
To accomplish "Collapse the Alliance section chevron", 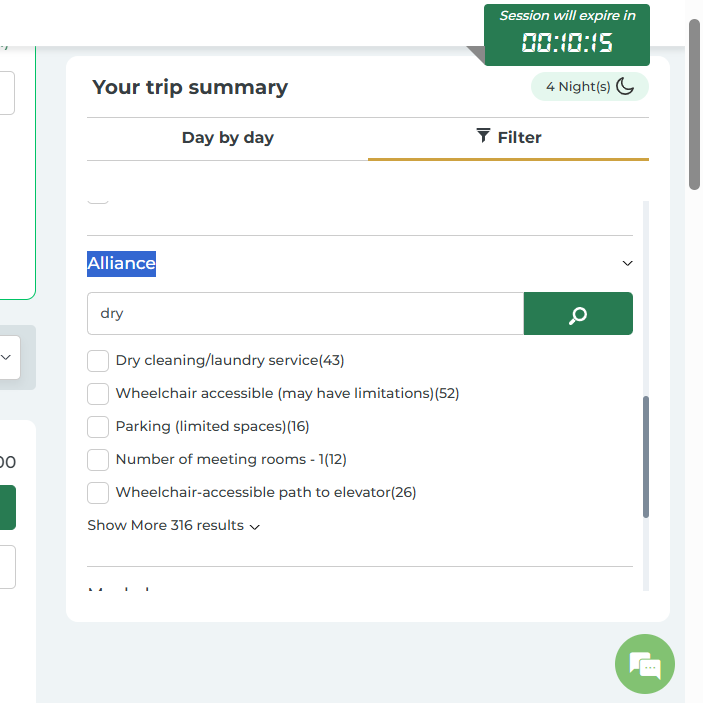I will 627,264.
